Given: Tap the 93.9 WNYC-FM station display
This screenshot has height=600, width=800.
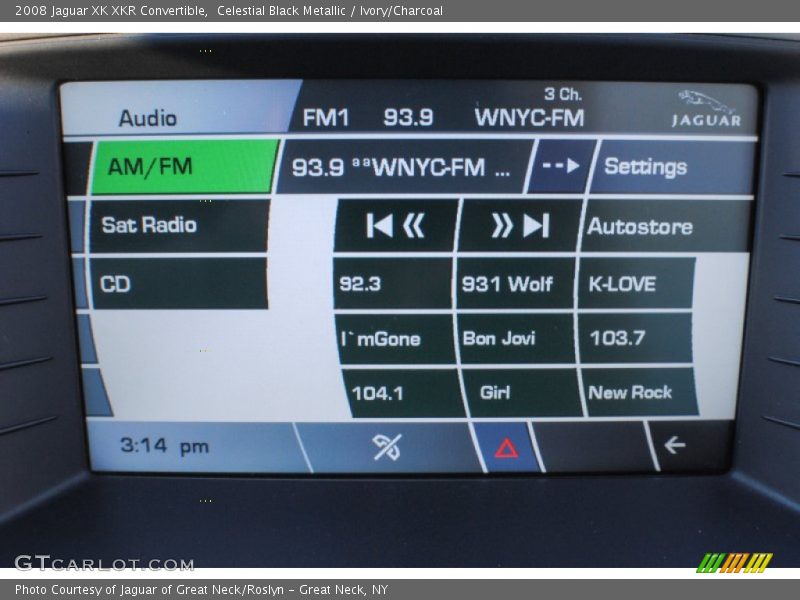Looking at the screenshot, I should (402, 167).
